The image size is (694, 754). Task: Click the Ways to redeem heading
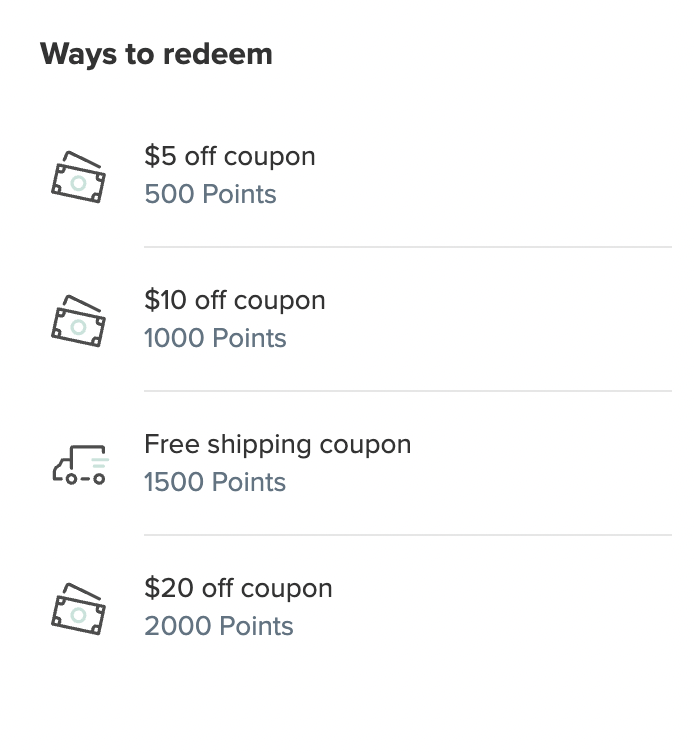tap(156, 54)
